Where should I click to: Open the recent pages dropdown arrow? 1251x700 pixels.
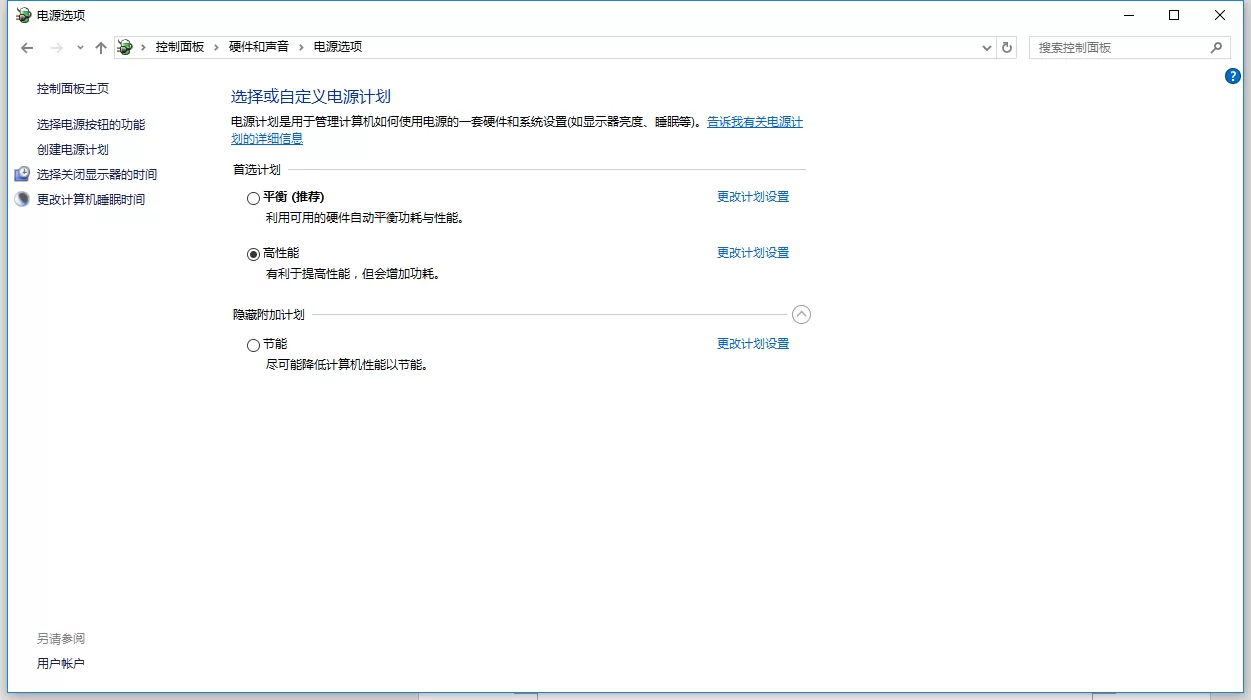[x=80, y=47]
